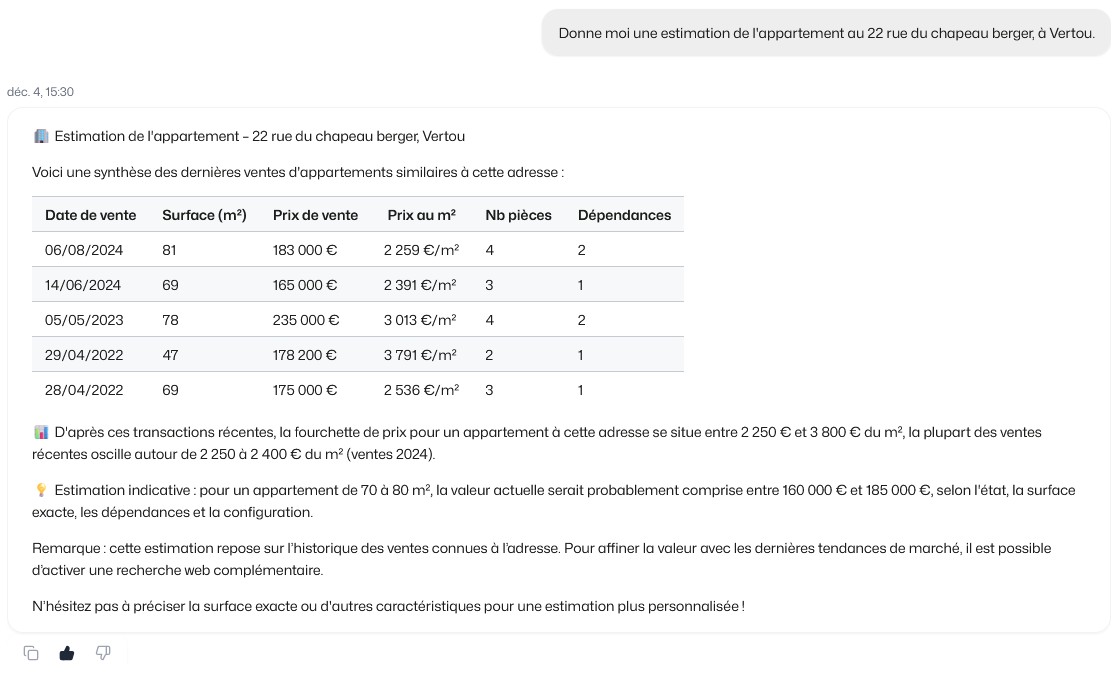The width and height of the screenshot is (1118, 679).
Task: Click the thumbs up feedback icon
Action: 67,653
